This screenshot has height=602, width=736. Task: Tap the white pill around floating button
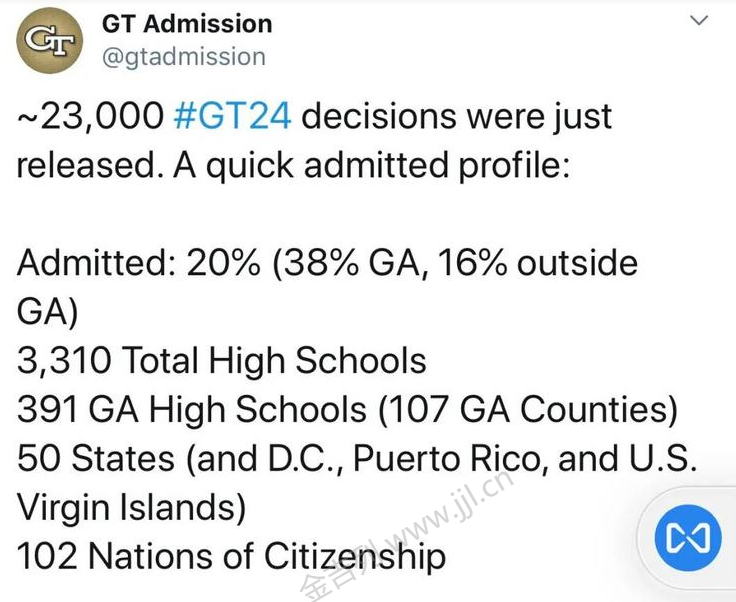(687, 538)
